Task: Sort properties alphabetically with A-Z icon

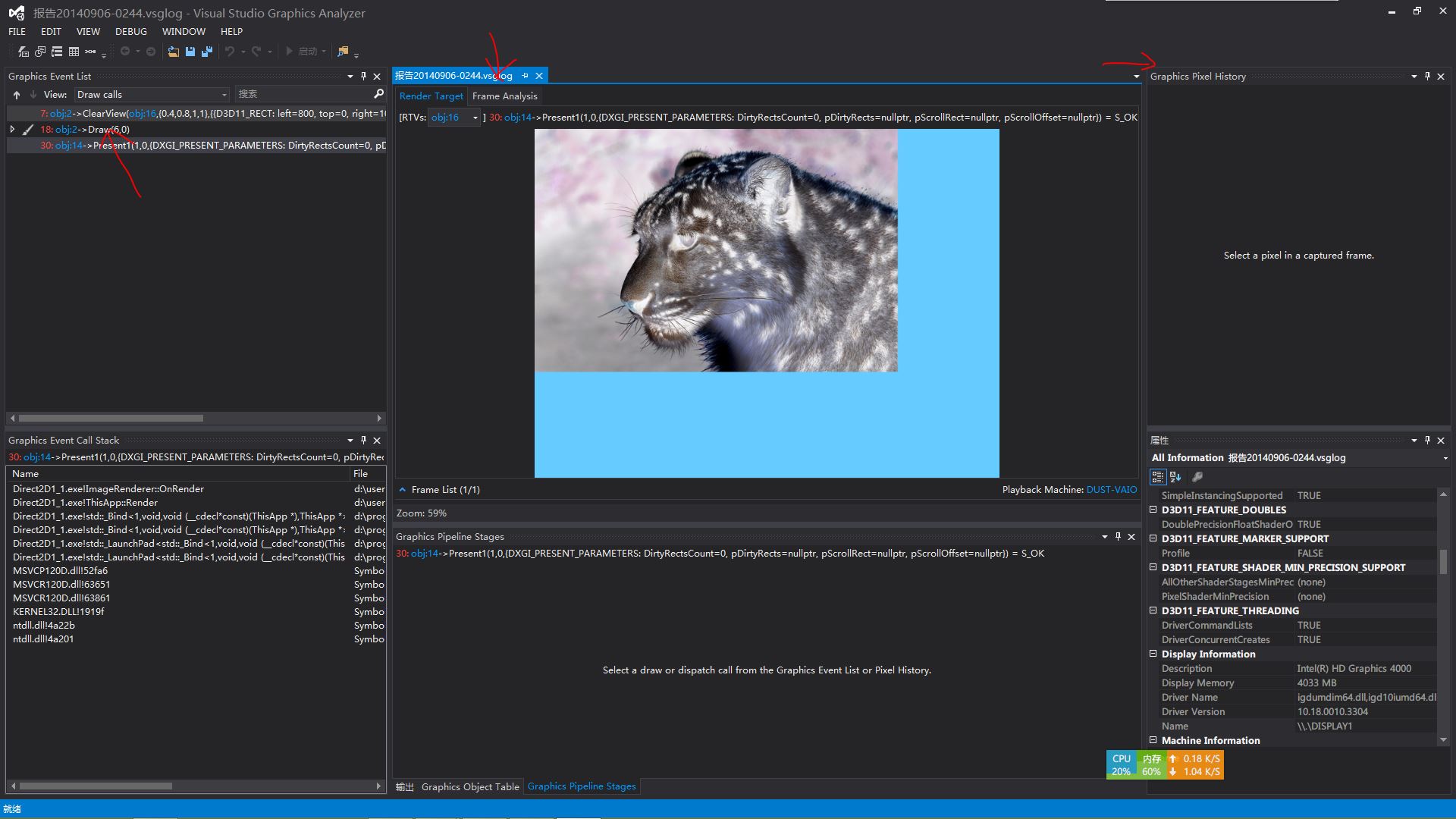Action: [x=1175, y=477]
